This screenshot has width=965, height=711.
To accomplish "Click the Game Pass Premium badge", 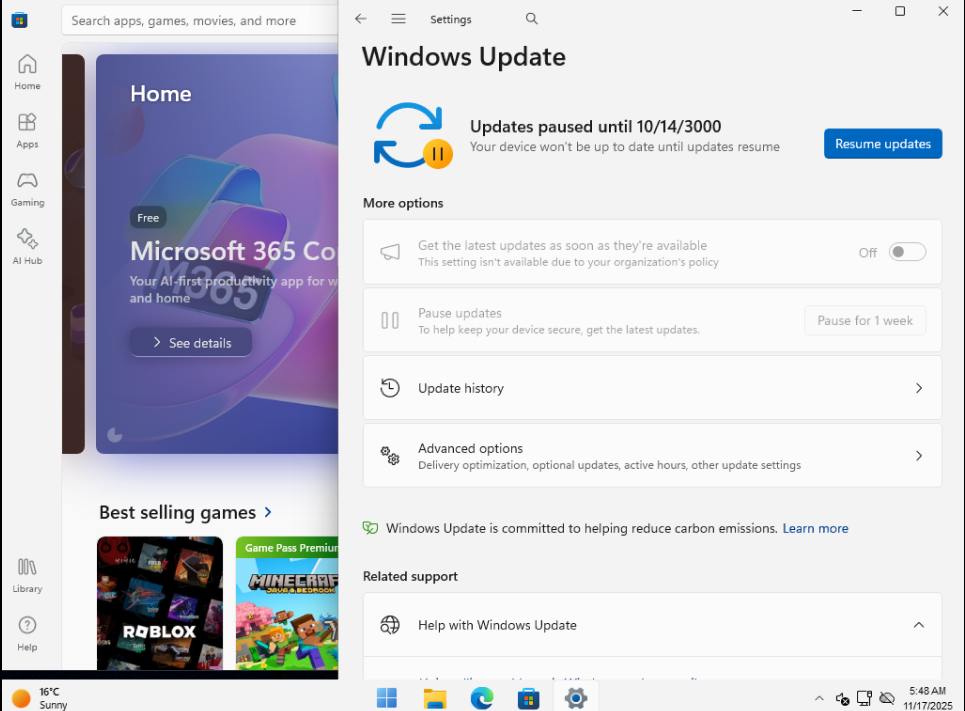I will pos(289,547).
